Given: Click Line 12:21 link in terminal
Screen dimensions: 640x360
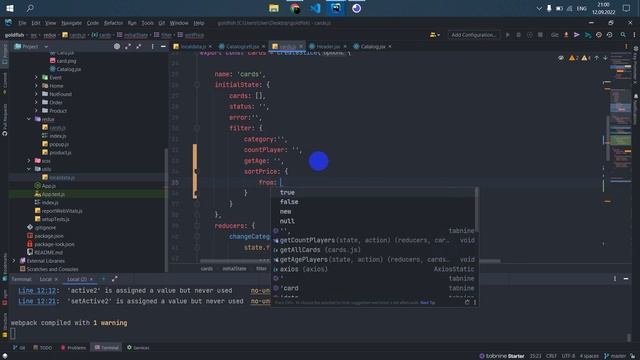Looking at the screenshot, I should tap(37, 301).
